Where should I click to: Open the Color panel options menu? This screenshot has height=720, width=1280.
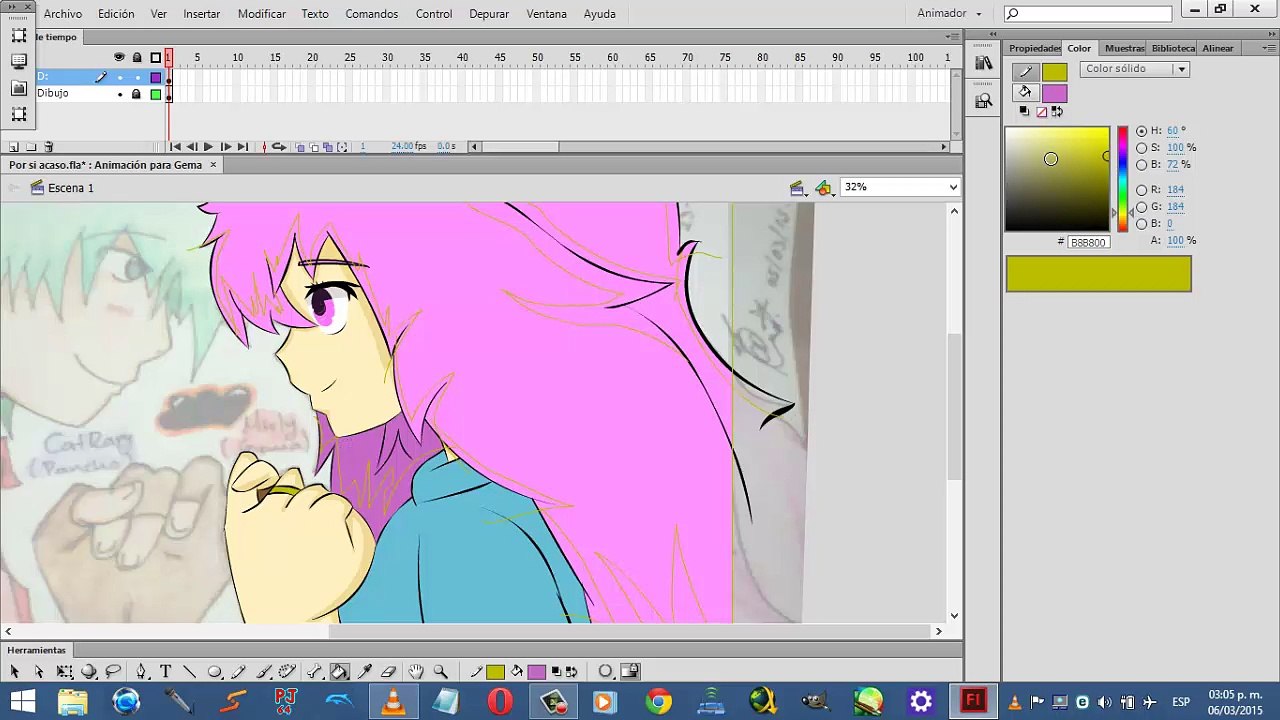pyautogui.click(x=1269, y=48)
